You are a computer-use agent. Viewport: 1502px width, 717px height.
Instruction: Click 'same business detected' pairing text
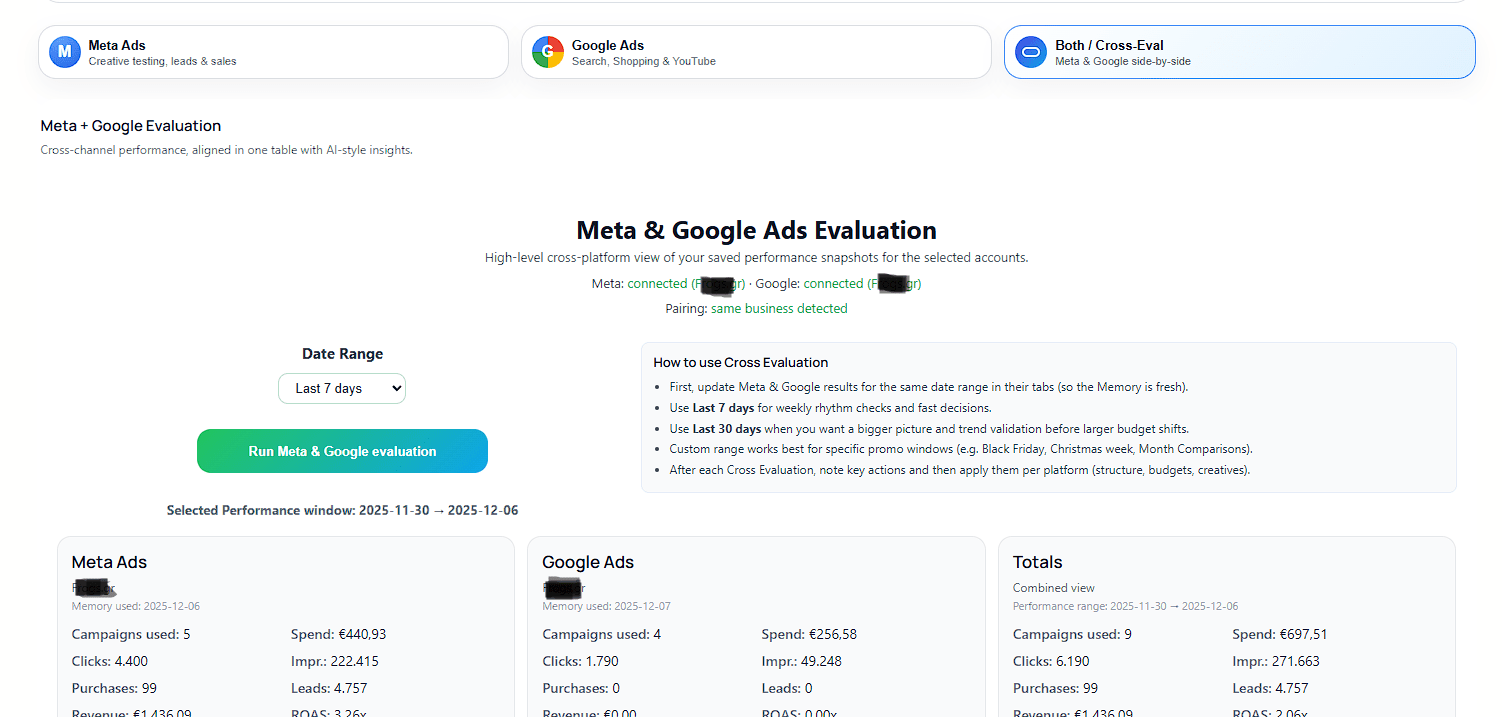click(779, 309)
